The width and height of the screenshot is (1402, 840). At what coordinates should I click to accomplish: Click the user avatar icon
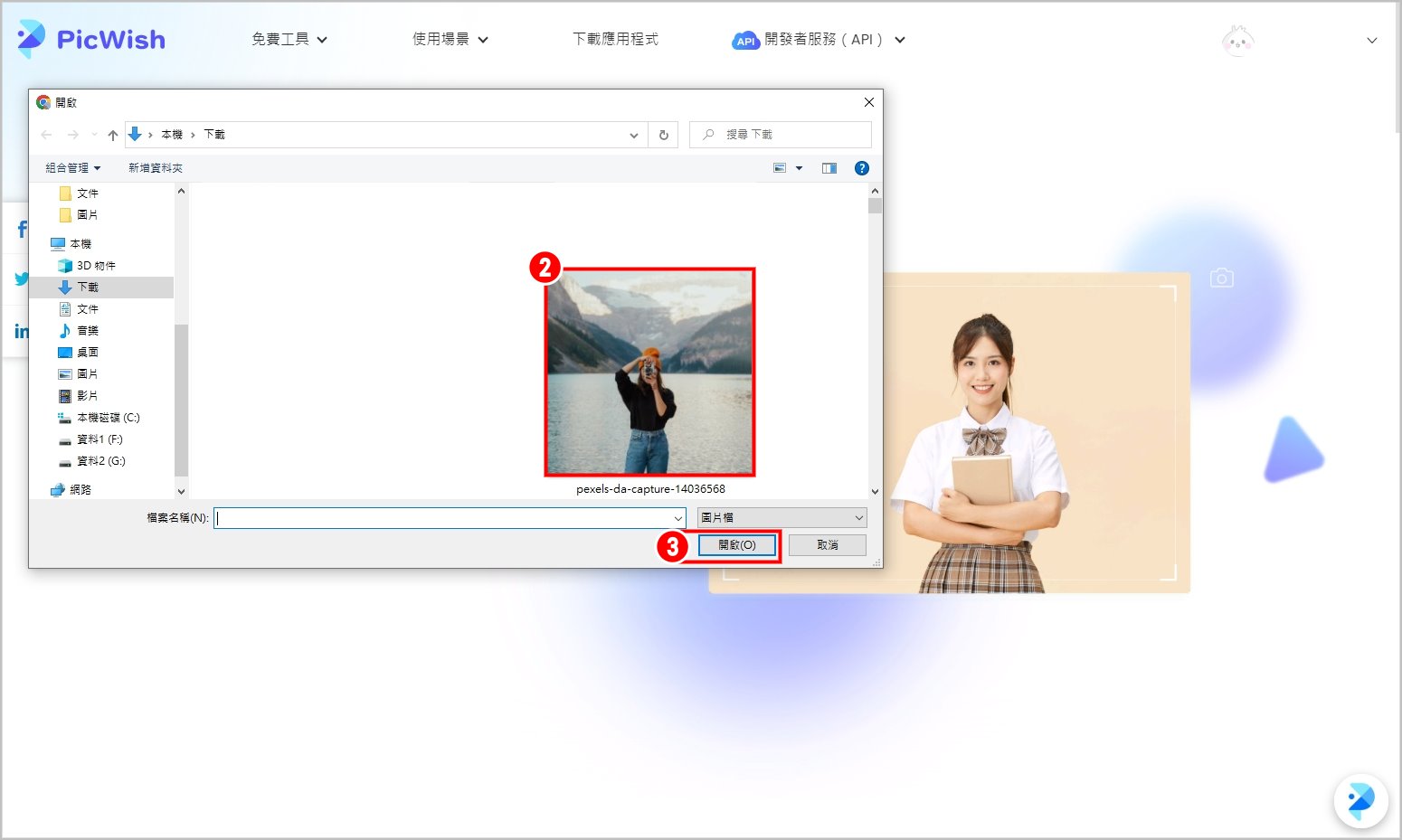pos(1237,40)
